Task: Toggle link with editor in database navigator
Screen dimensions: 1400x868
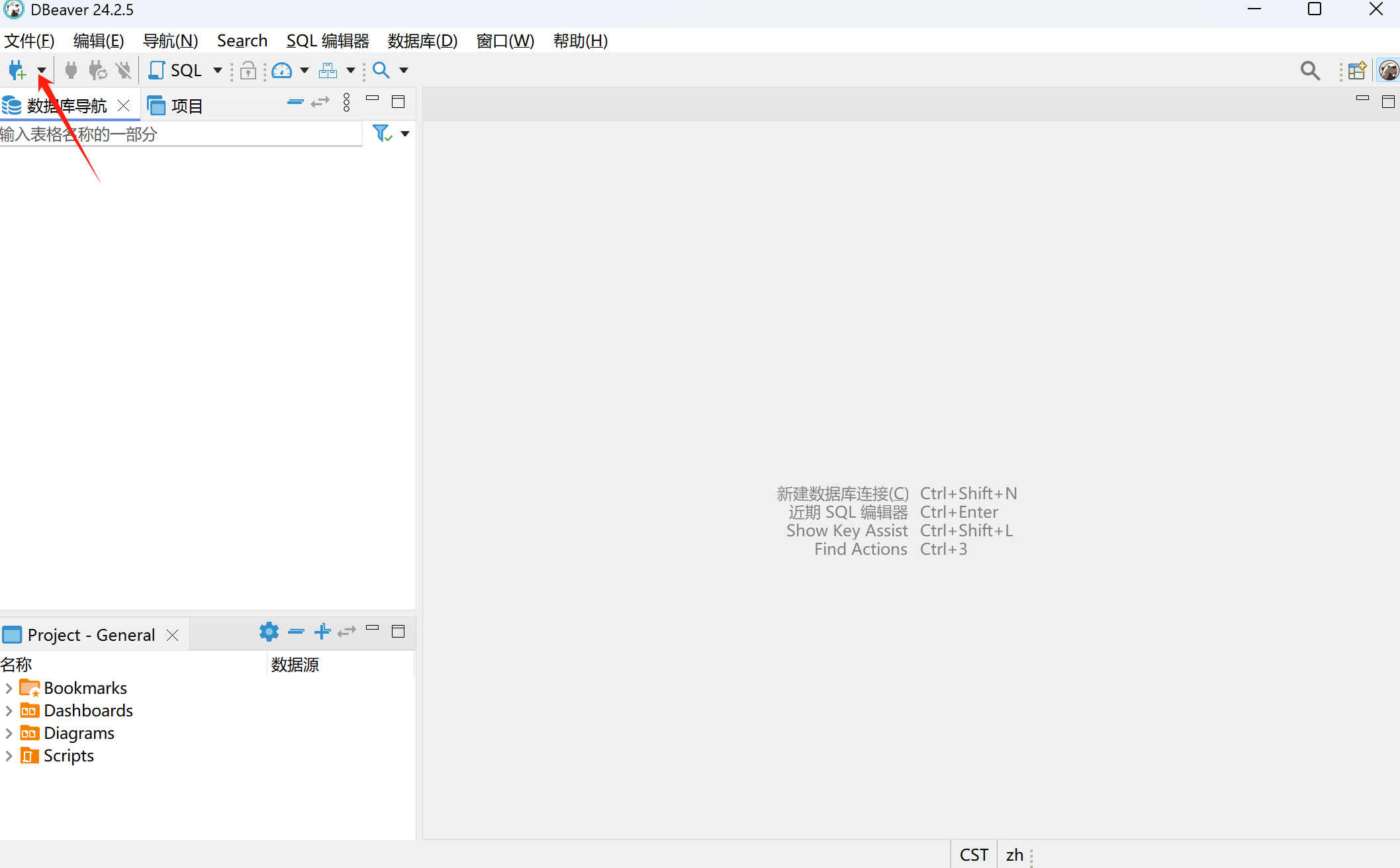Action: pyautogui.click(x=320, y=102)
